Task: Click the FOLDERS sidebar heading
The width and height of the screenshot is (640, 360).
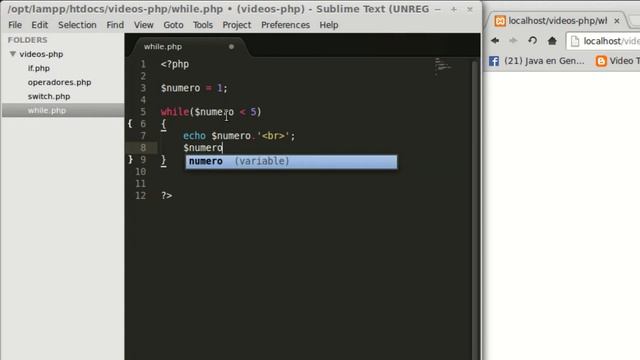Action: pyautogui.click(x=27, y=40)
